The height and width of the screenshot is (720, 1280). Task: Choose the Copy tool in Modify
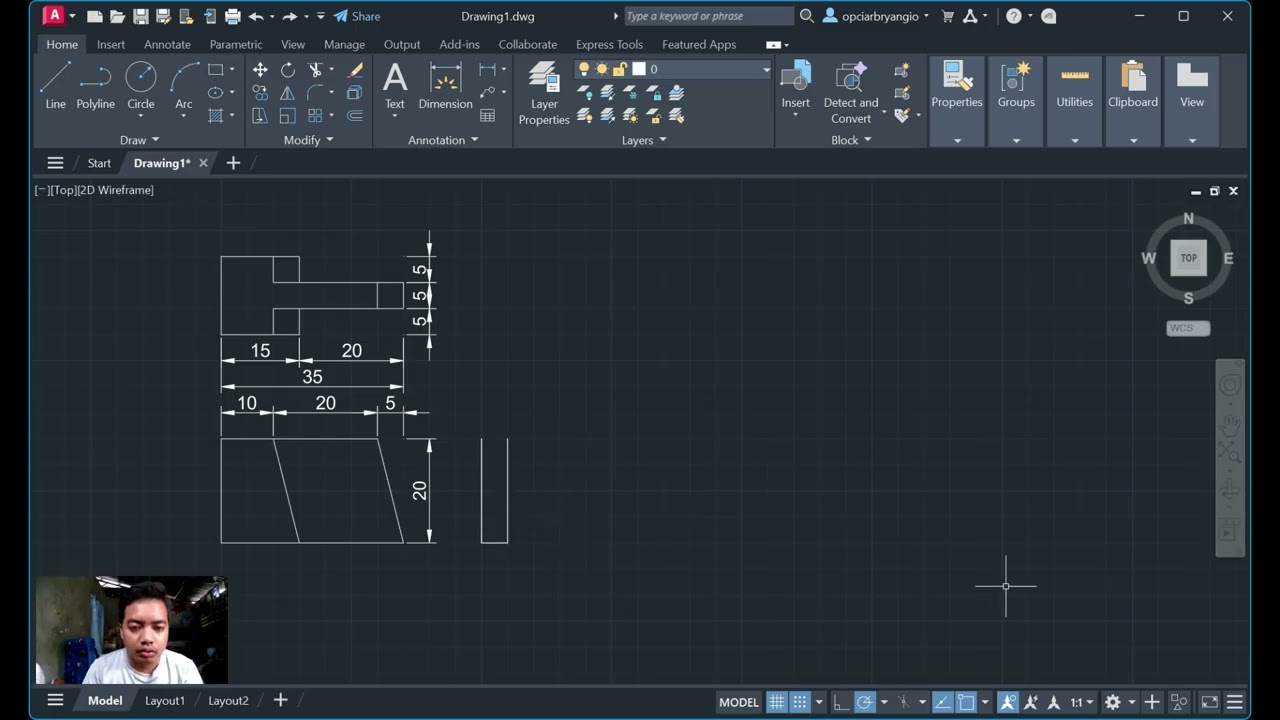pos(260,93)
